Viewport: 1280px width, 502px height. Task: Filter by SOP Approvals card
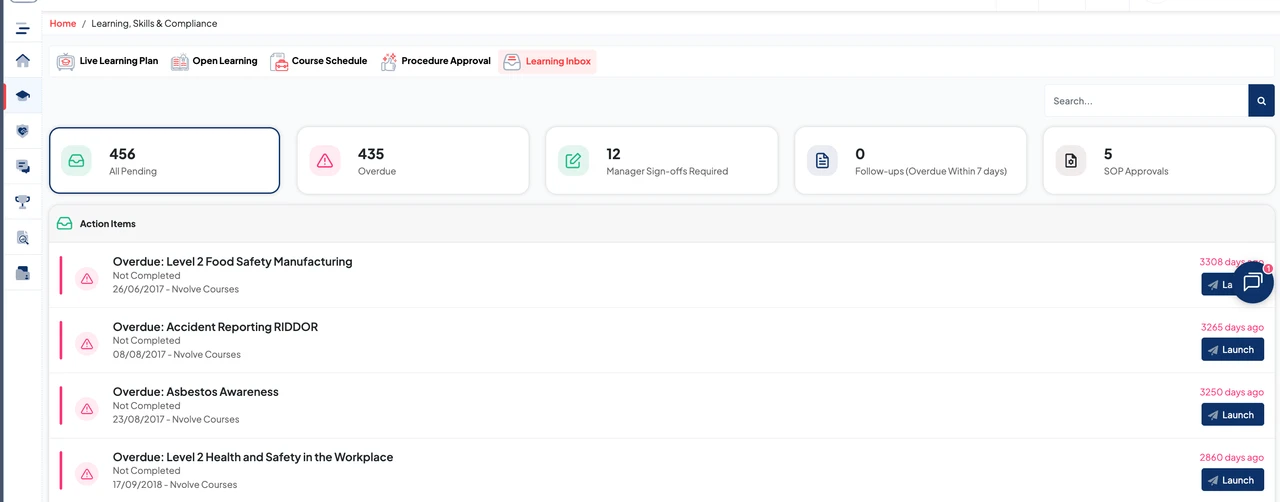(x=1159, y=160)
